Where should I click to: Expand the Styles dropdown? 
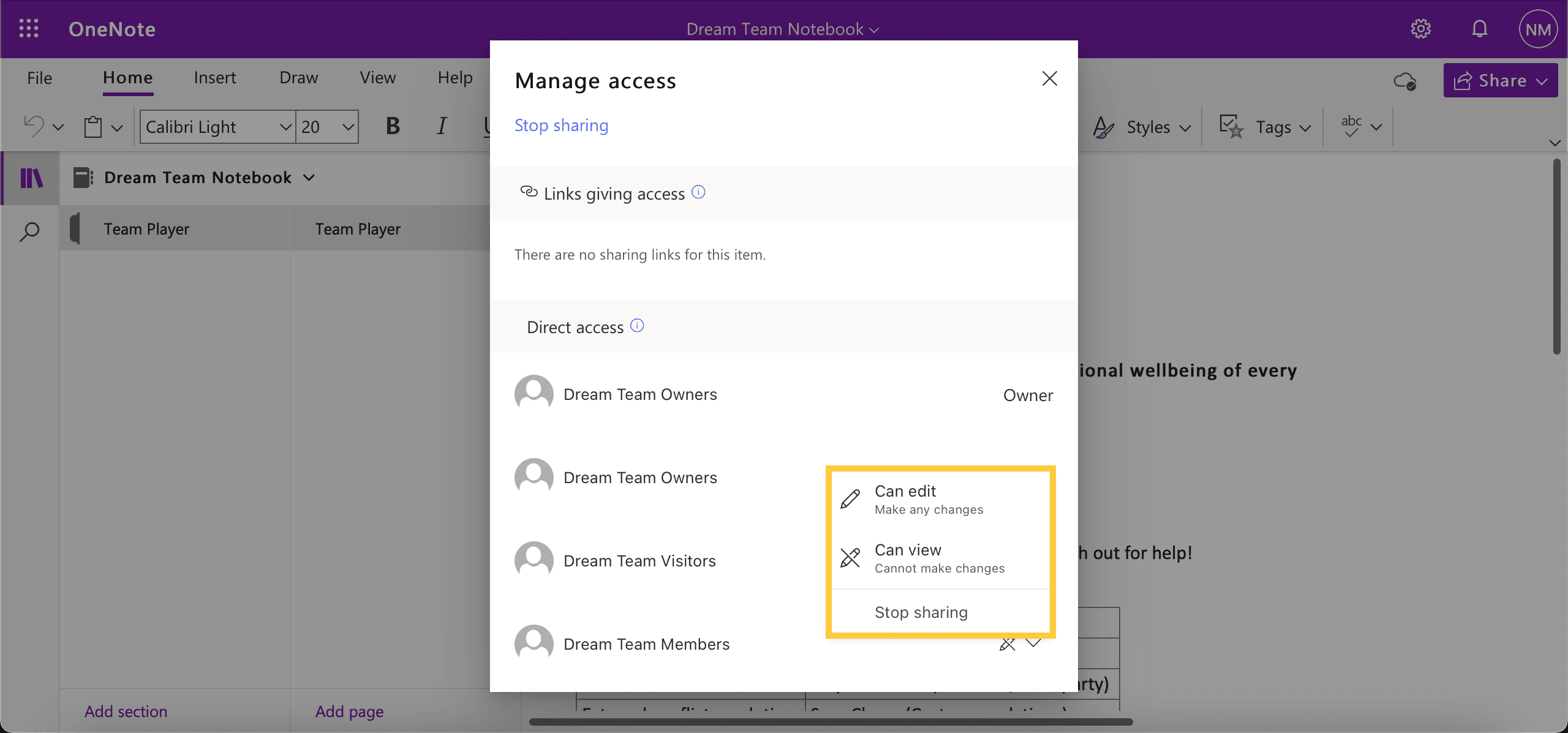[1185, 128]
